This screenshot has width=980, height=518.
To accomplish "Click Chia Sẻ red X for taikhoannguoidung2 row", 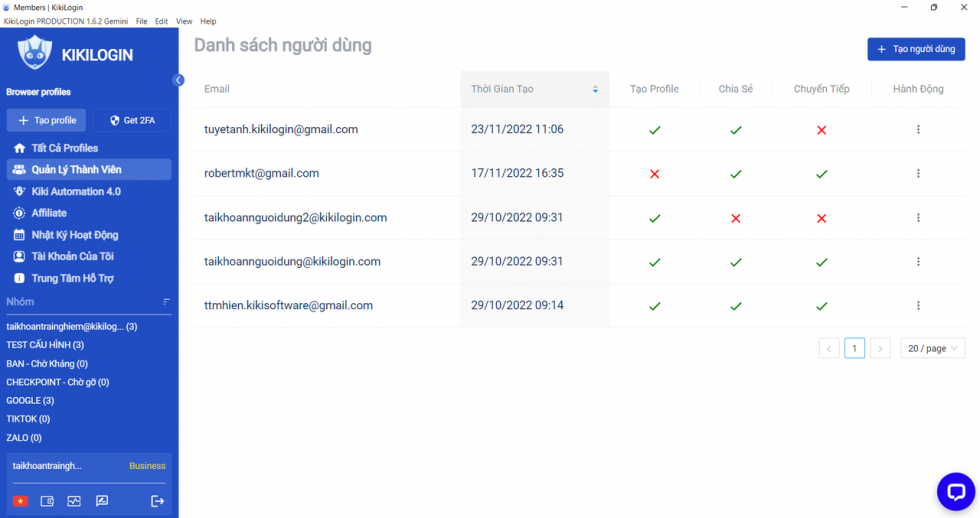I will pos(736,218).
